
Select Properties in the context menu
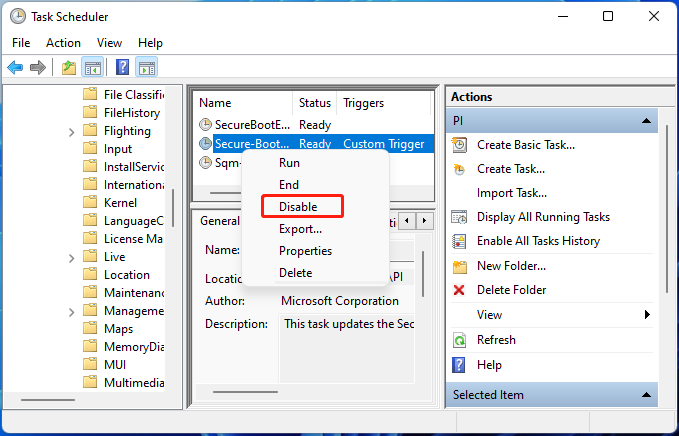(305, 251)
